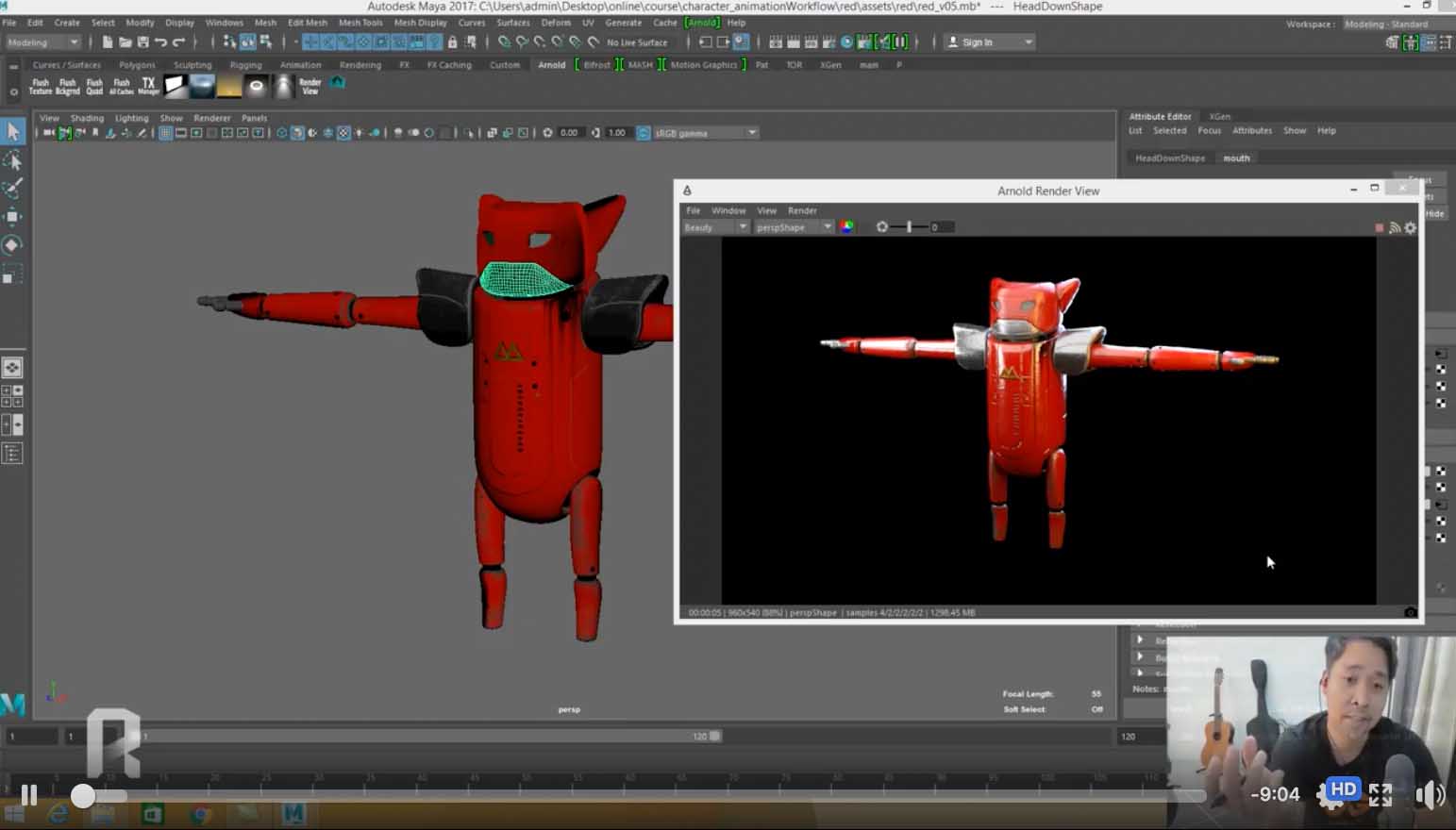Switch to the Rigging shelf tab
The height and width of the screenshot is (830, 1456).
(245, 65)
